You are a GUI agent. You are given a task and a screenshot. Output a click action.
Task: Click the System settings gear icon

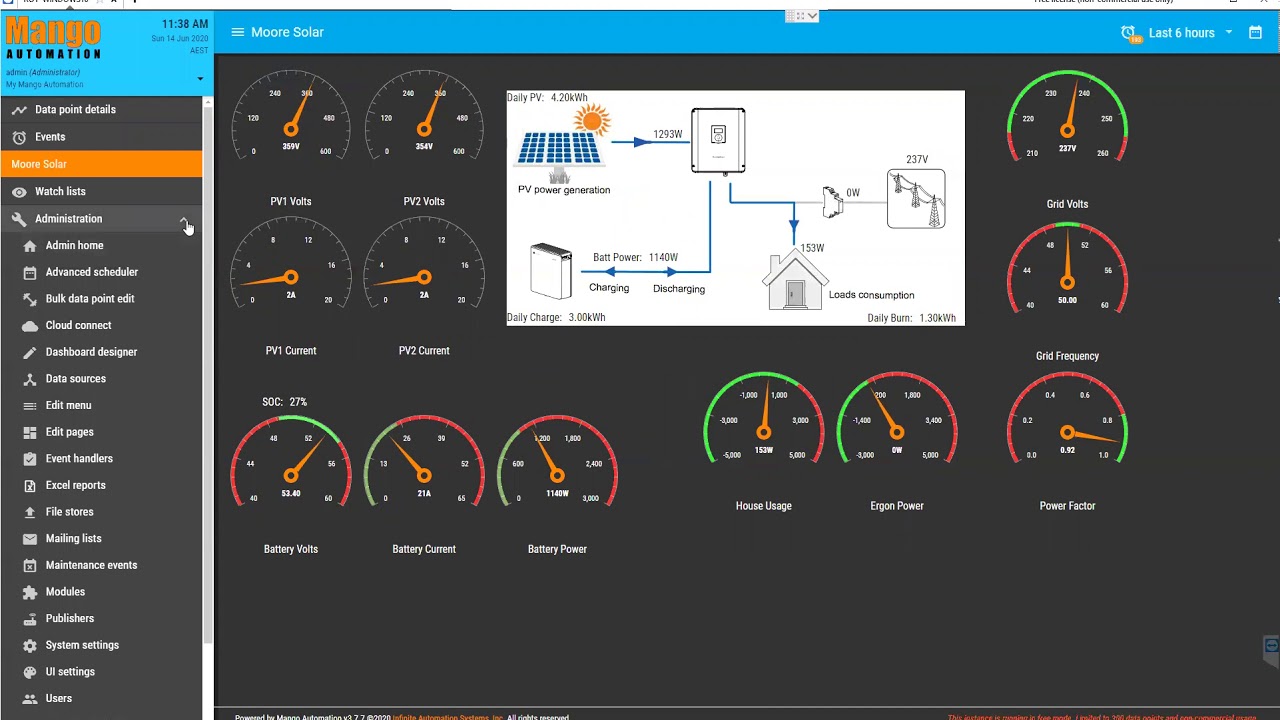coord(30,646)
